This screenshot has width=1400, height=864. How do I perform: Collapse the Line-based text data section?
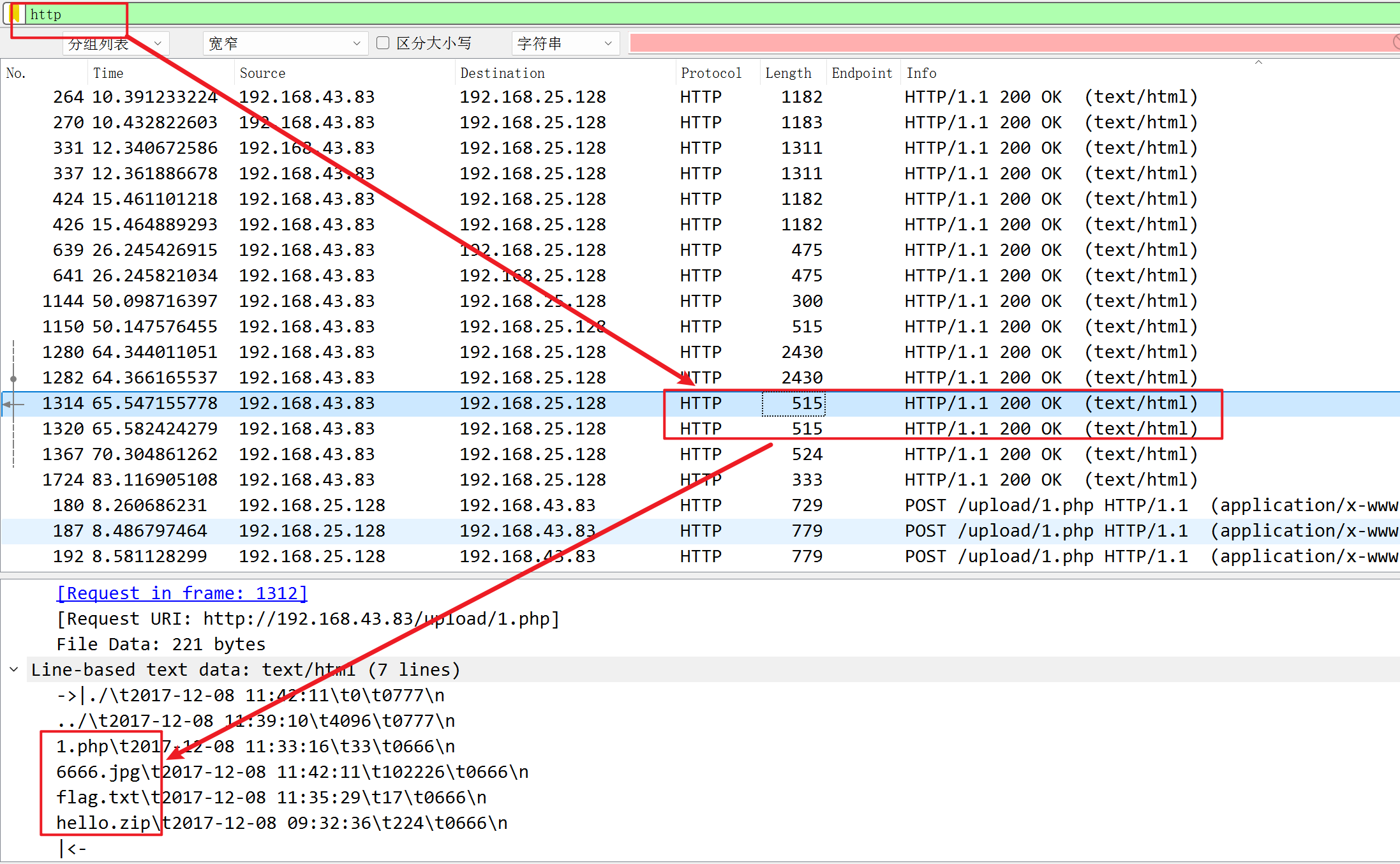14,669
